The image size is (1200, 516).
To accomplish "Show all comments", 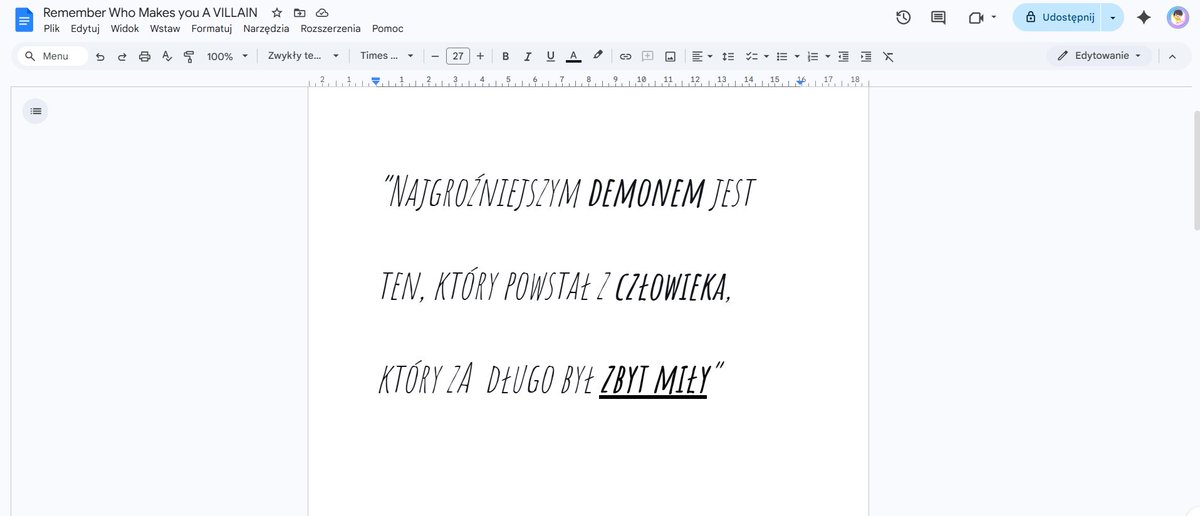I will click(x=938, y=17).
